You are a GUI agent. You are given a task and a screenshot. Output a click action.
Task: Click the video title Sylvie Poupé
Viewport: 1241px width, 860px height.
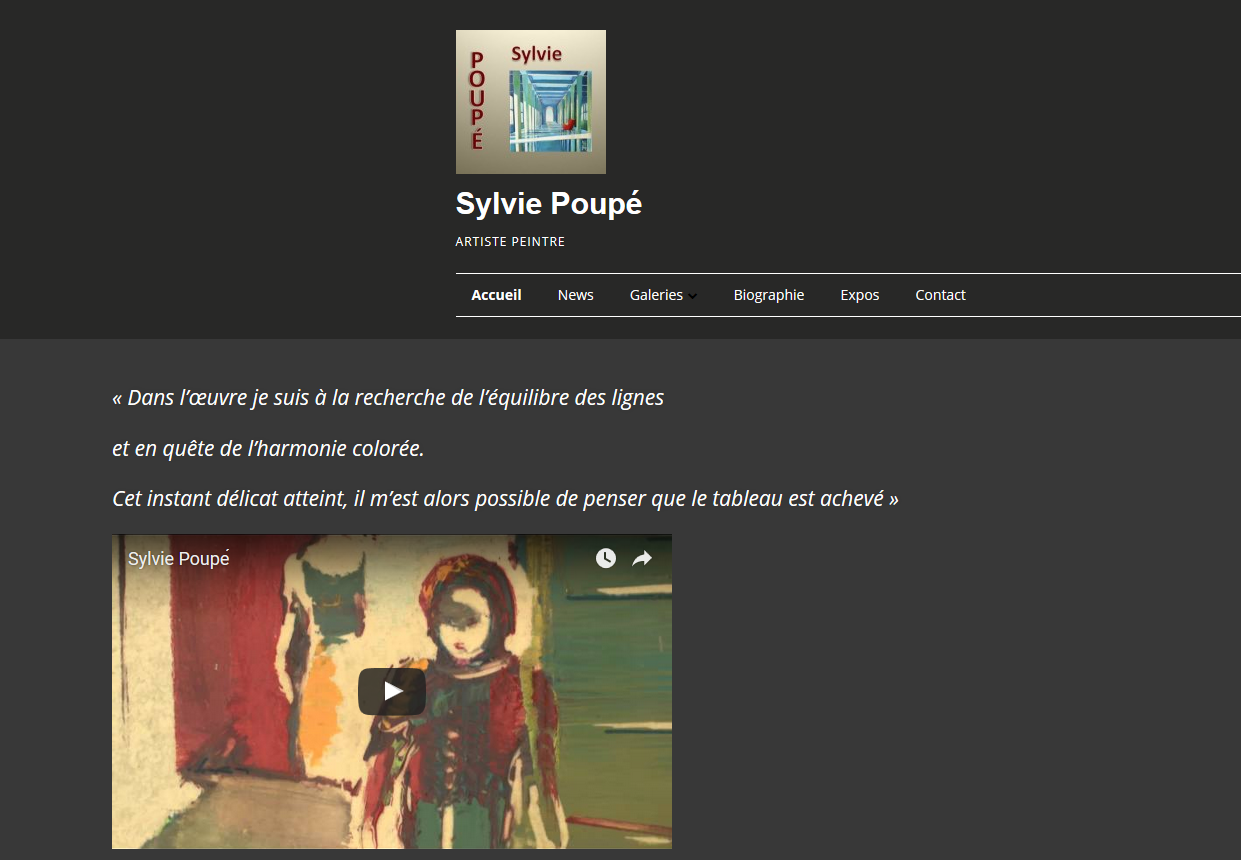tap(179, 559)
